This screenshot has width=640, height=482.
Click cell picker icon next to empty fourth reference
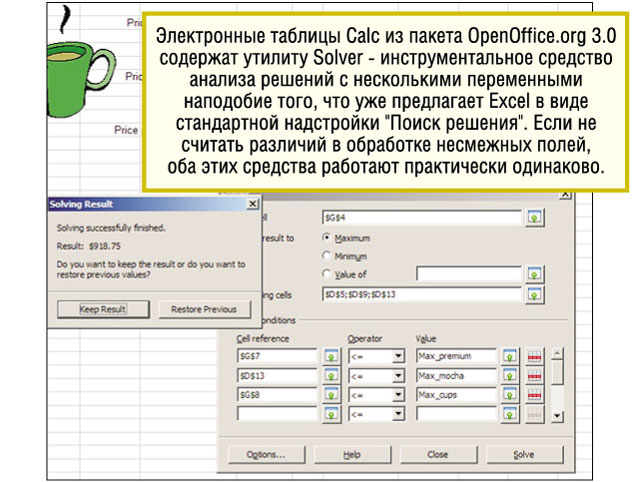pyautogui.click(x=331, y=414)
